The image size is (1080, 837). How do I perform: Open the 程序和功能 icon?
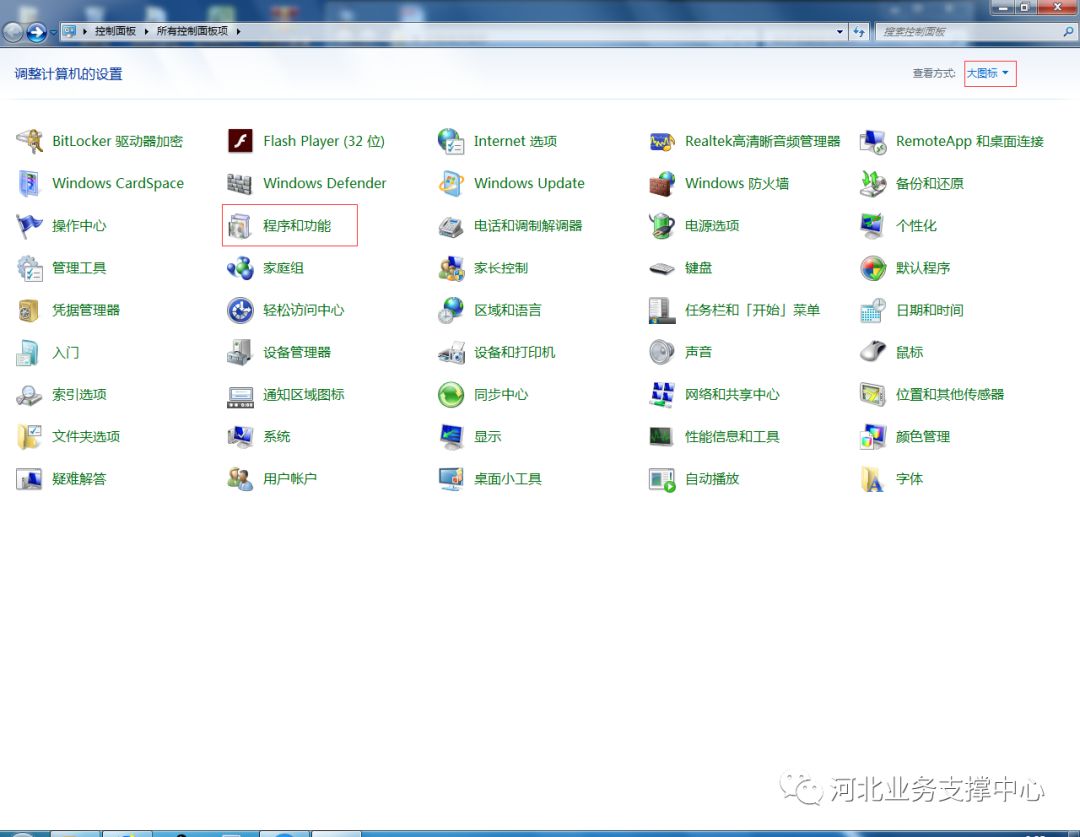click(x=240, y=226)
